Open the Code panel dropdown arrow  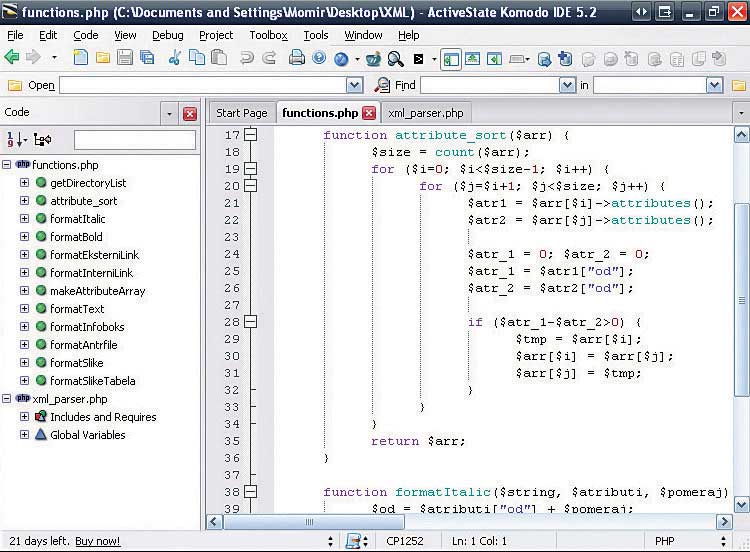coord(169,114)
